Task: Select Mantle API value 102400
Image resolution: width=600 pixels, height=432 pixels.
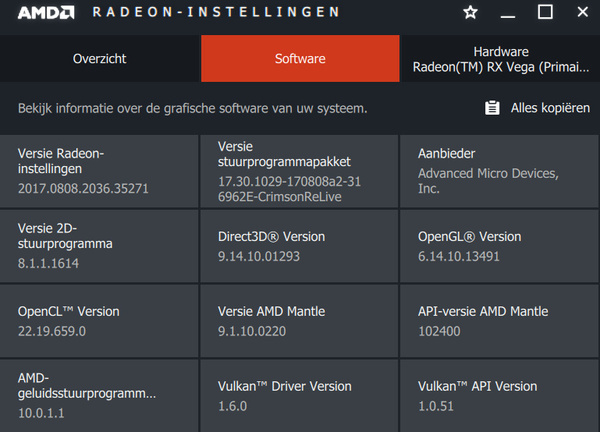Action: [439, 331]
